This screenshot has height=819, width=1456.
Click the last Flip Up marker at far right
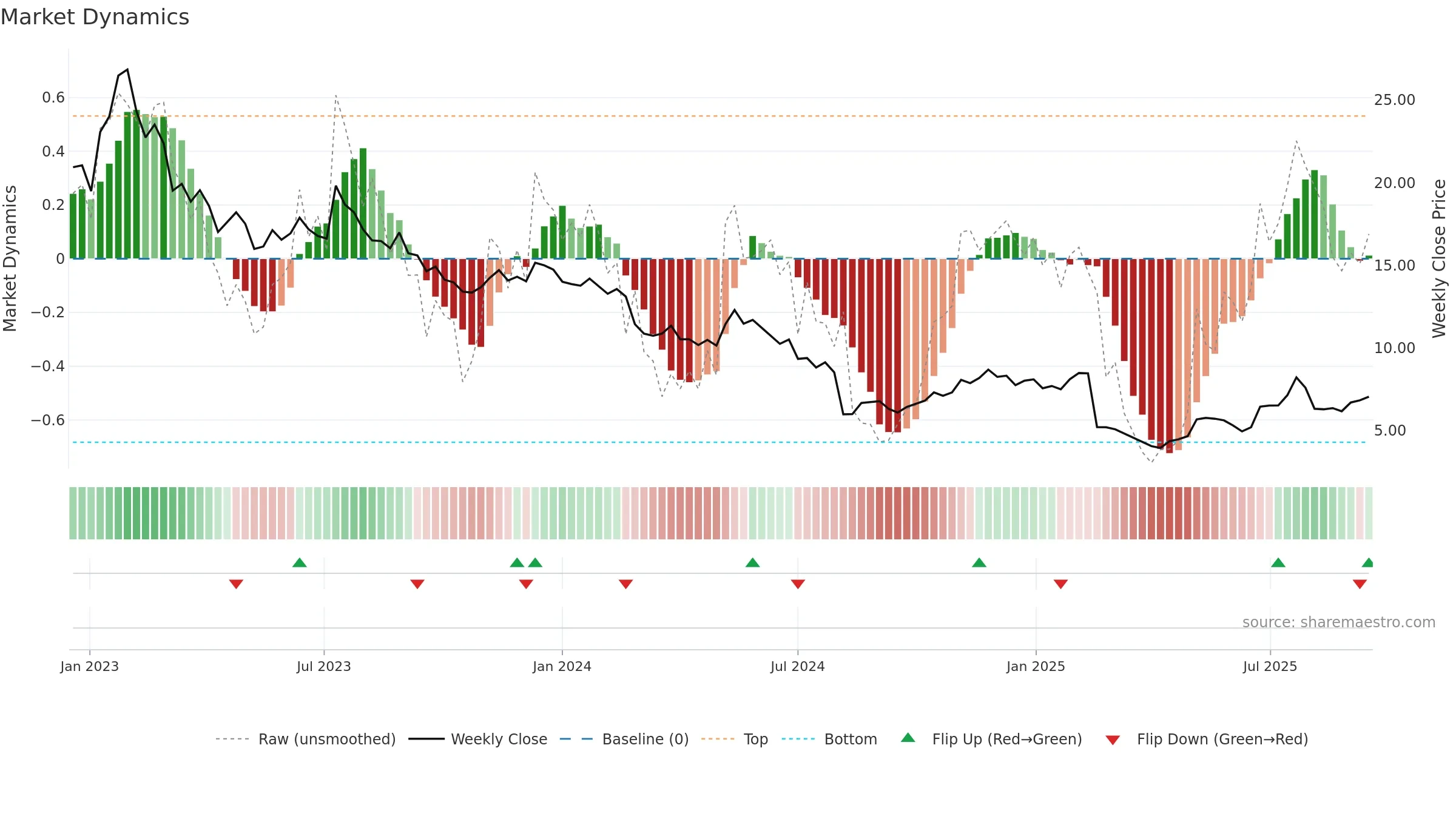point(1368,562)
